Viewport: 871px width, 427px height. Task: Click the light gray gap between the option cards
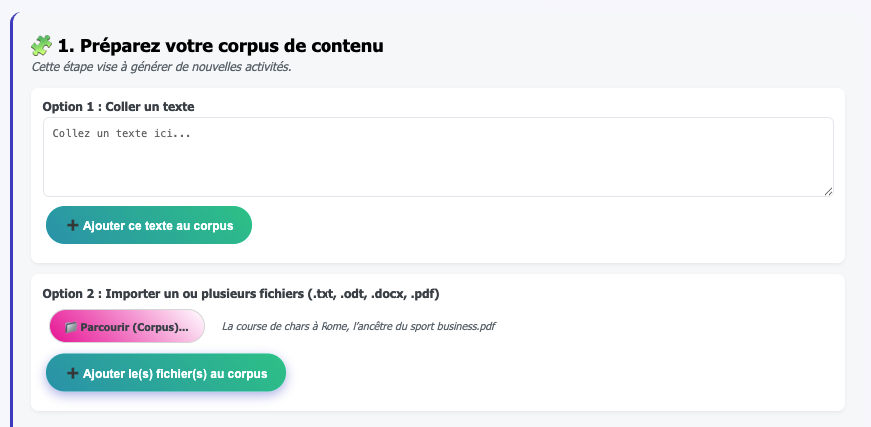(438, 268)
